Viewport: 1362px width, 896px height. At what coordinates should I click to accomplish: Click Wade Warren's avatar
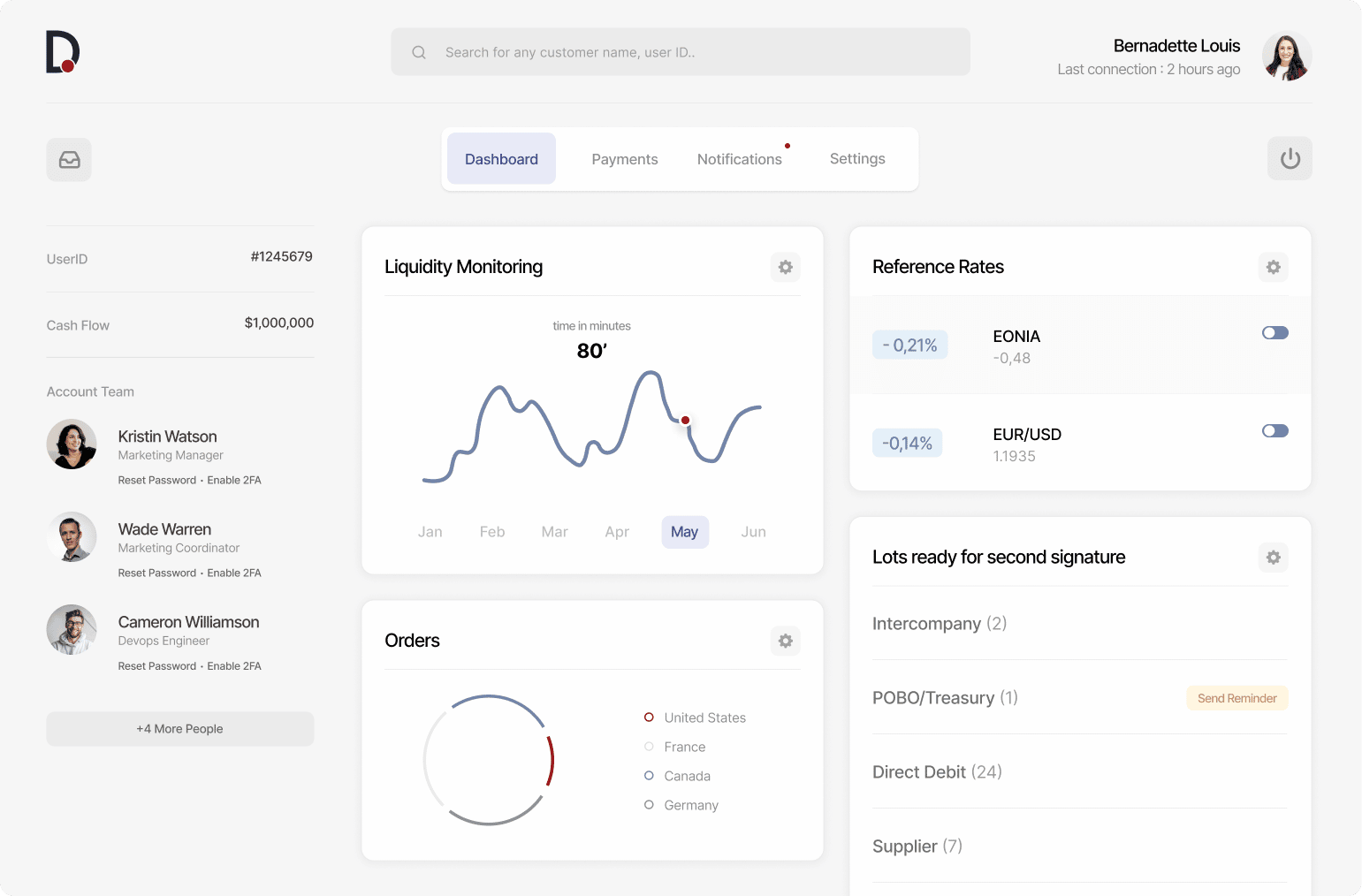click(72, 536)
